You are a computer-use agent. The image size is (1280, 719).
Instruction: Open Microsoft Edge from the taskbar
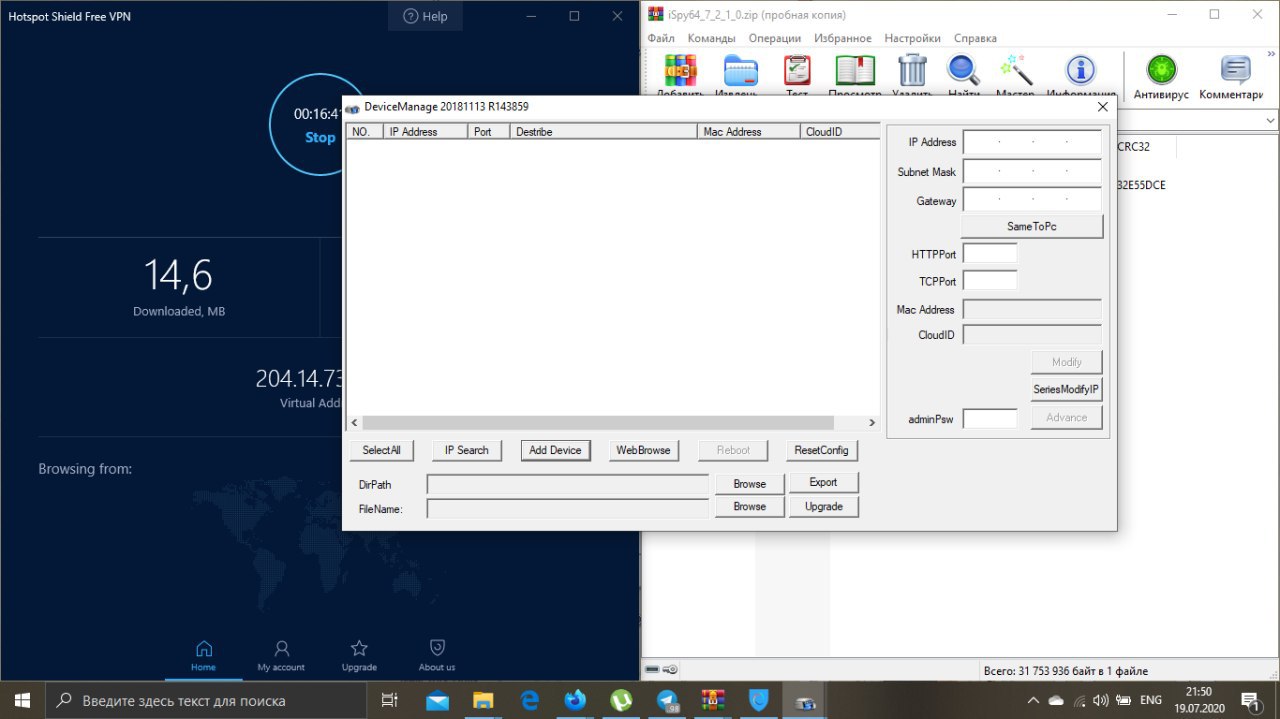click(529, 700)
